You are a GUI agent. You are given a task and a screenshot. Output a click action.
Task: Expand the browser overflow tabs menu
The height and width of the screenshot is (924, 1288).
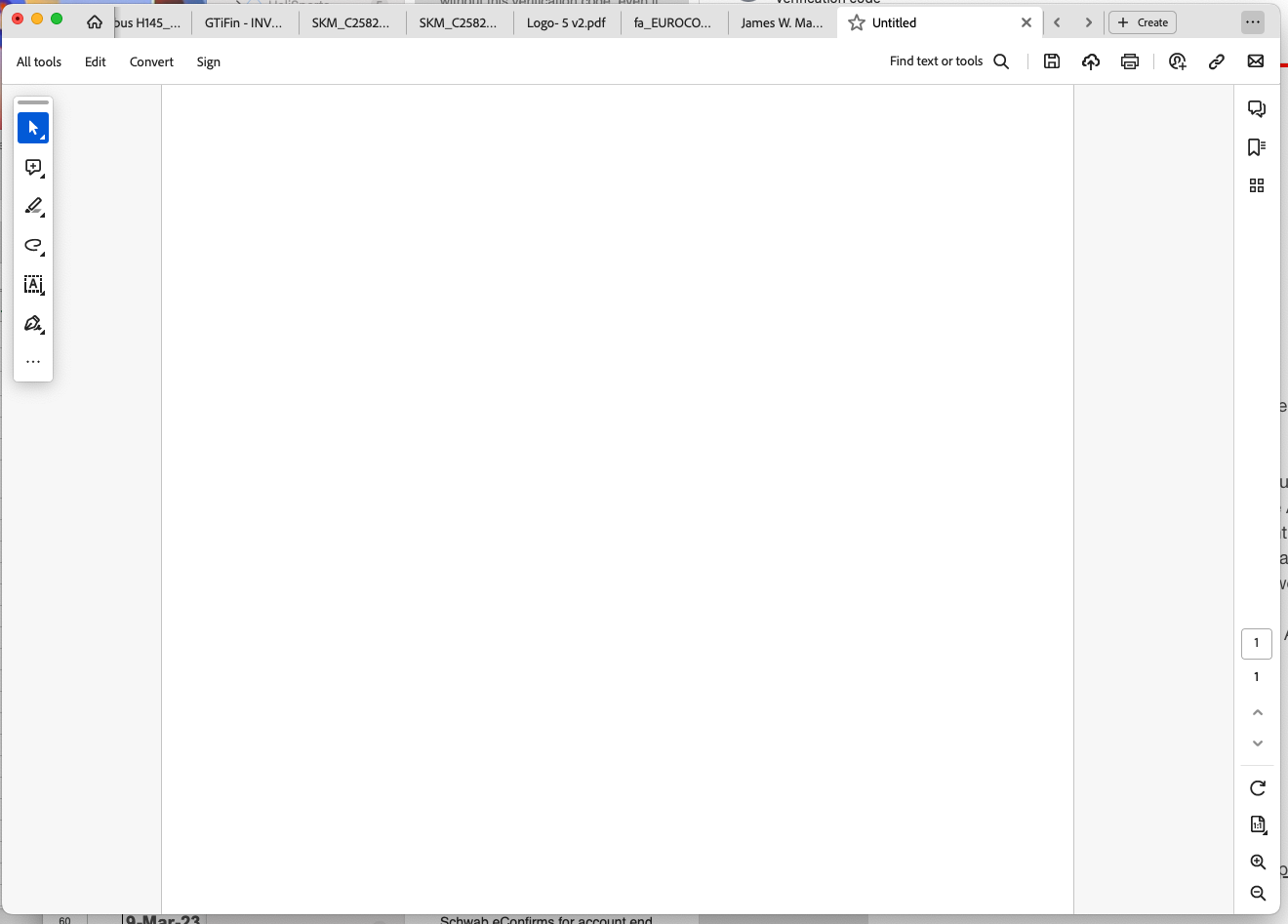click(x=1253, y=21)
